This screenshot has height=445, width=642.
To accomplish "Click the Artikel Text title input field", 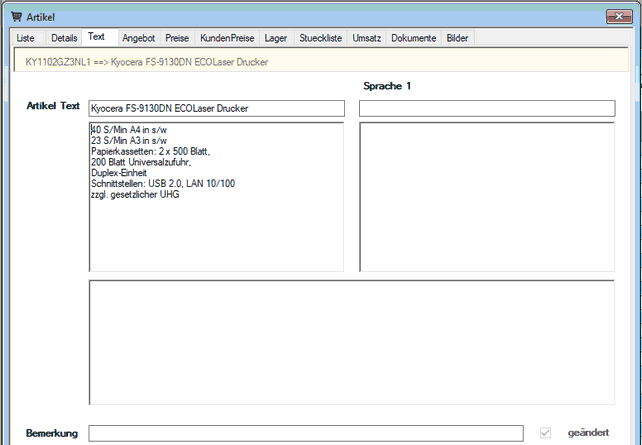I will pyautogui.click(x=217, y=108).
